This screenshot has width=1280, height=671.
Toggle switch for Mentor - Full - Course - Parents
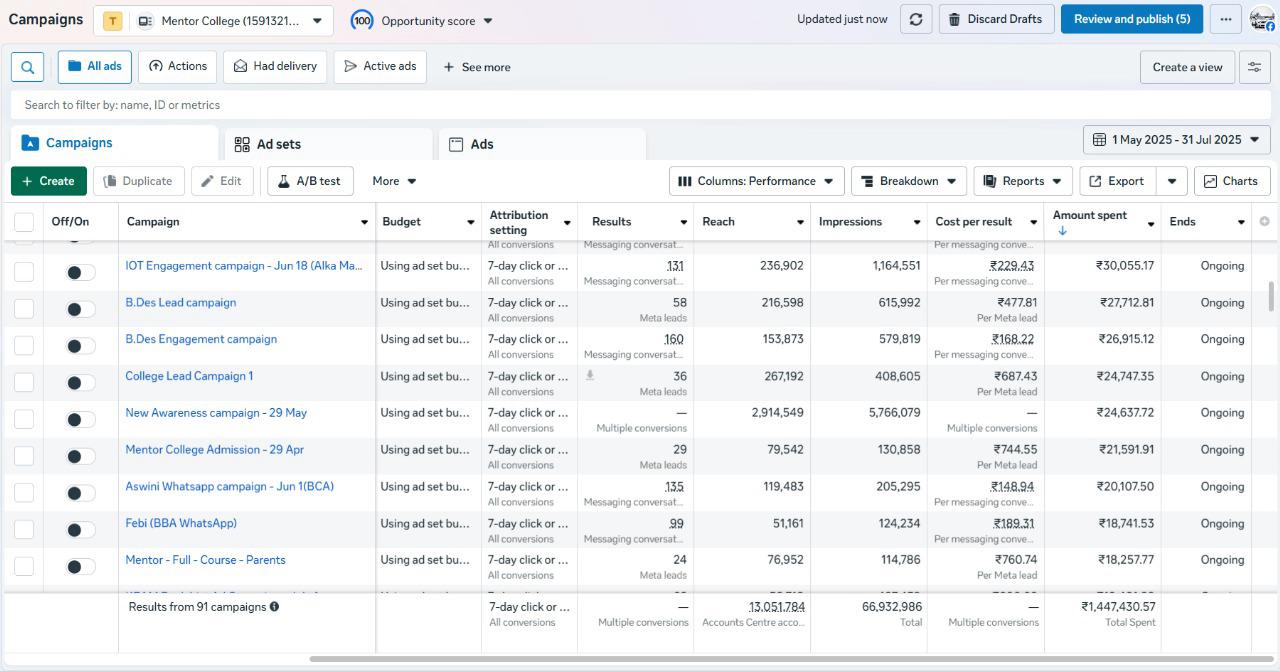[x=80, y=566]
